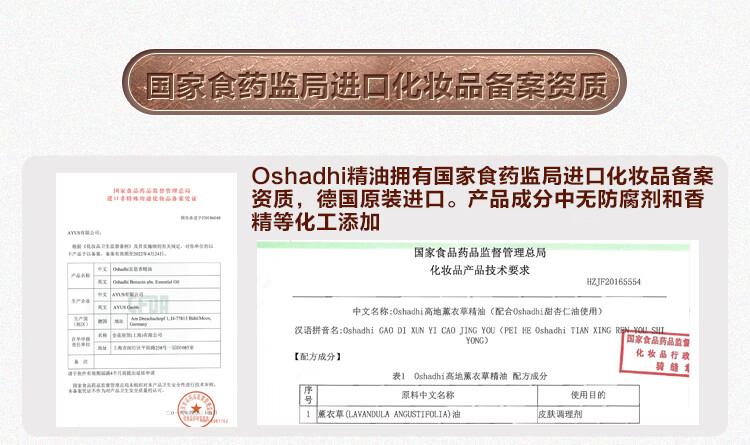Screen dimensions: 750x445
Task: Click the certificate cell Oshadhi Benzoin abs. Essential Oil
Action: click(165, 282)
